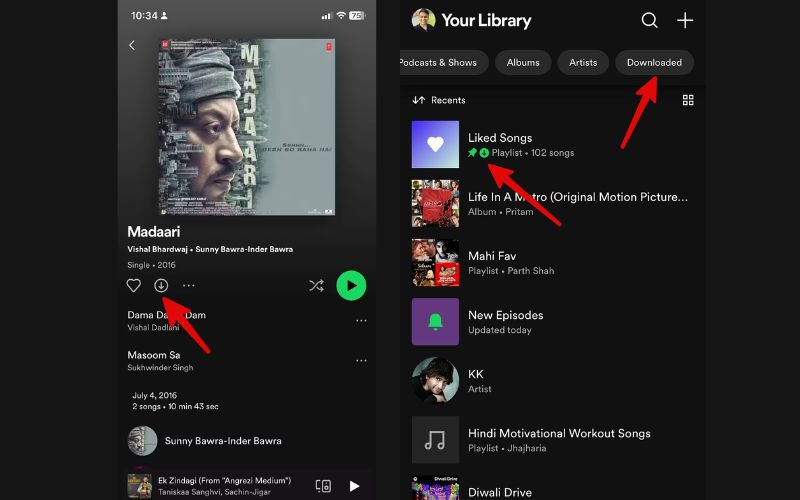The image size is (800, 500).
Task: Tap Diwali Drive cover thumbnail
Action: point(435,488)
